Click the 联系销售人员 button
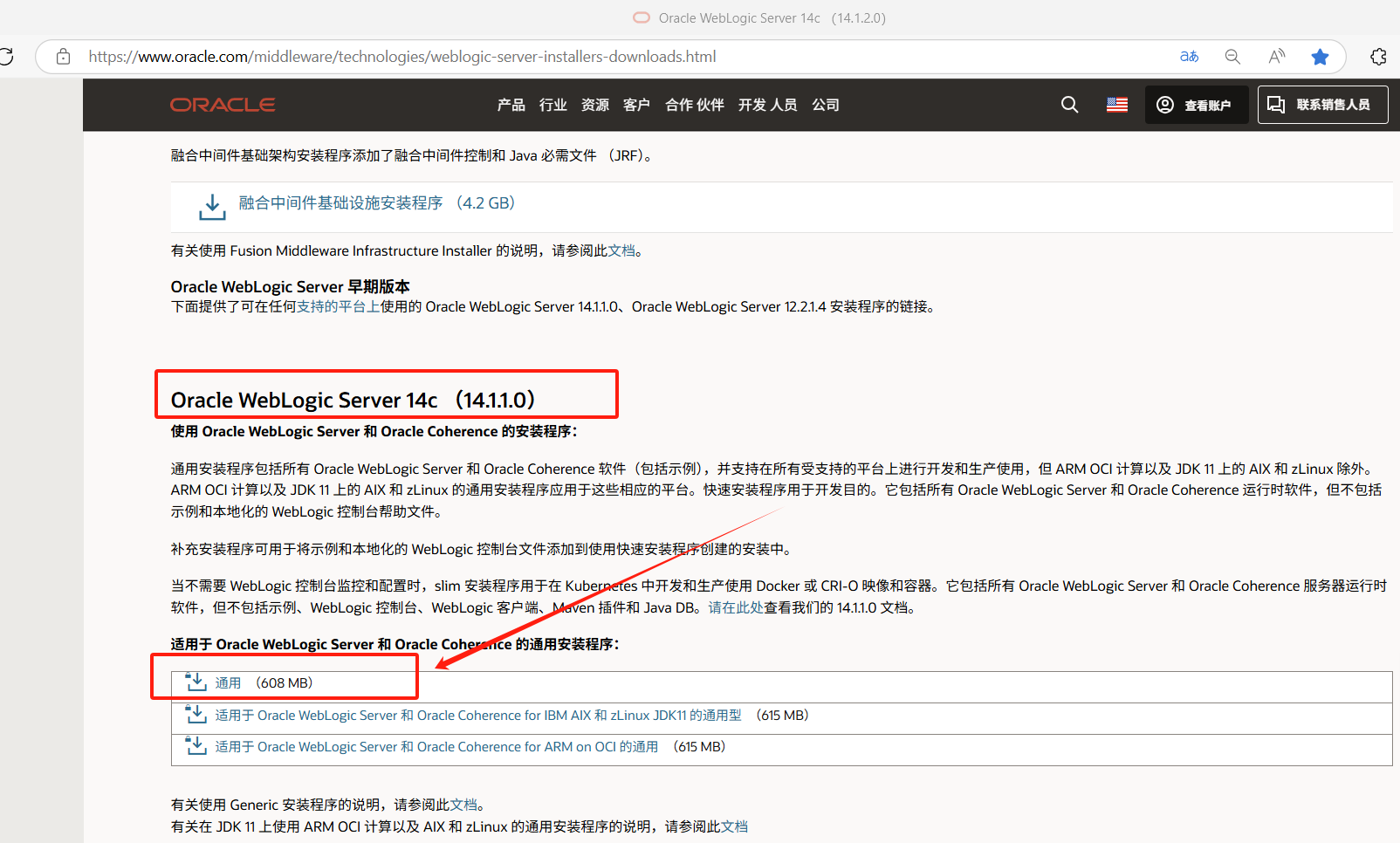Image resolution: width=1400 pixels, height=843 pixels. pos(1322,105)
